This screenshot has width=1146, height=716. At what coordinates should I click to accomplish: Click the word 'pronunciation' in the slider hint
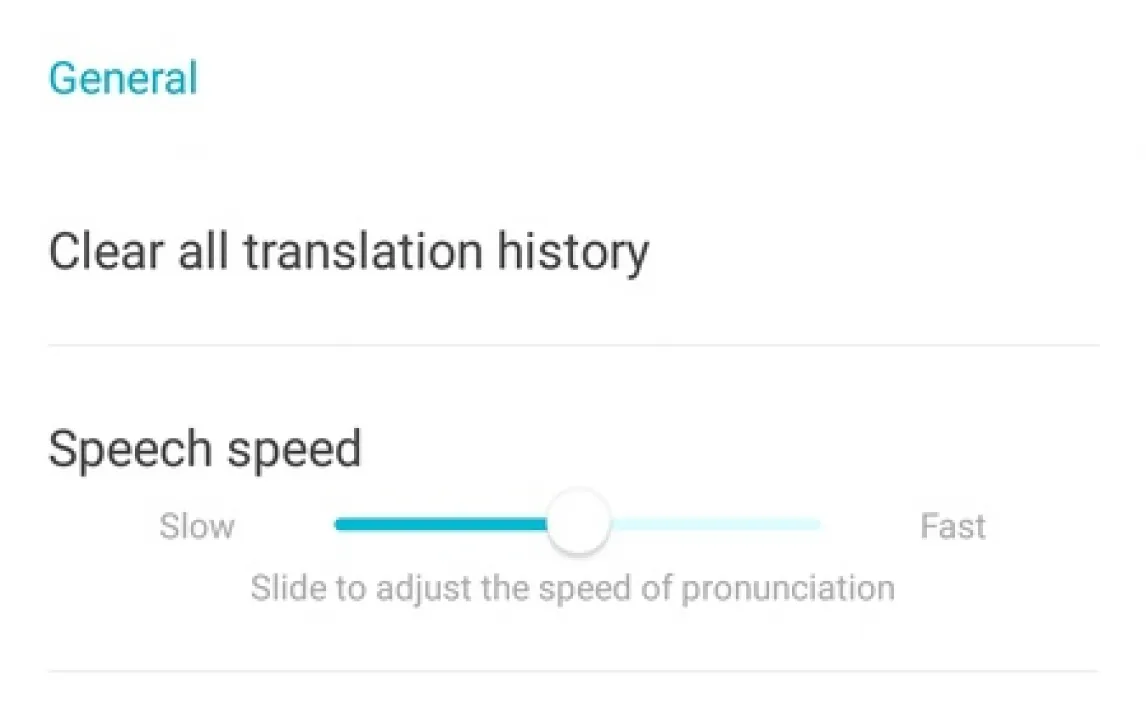click(787, 587)
